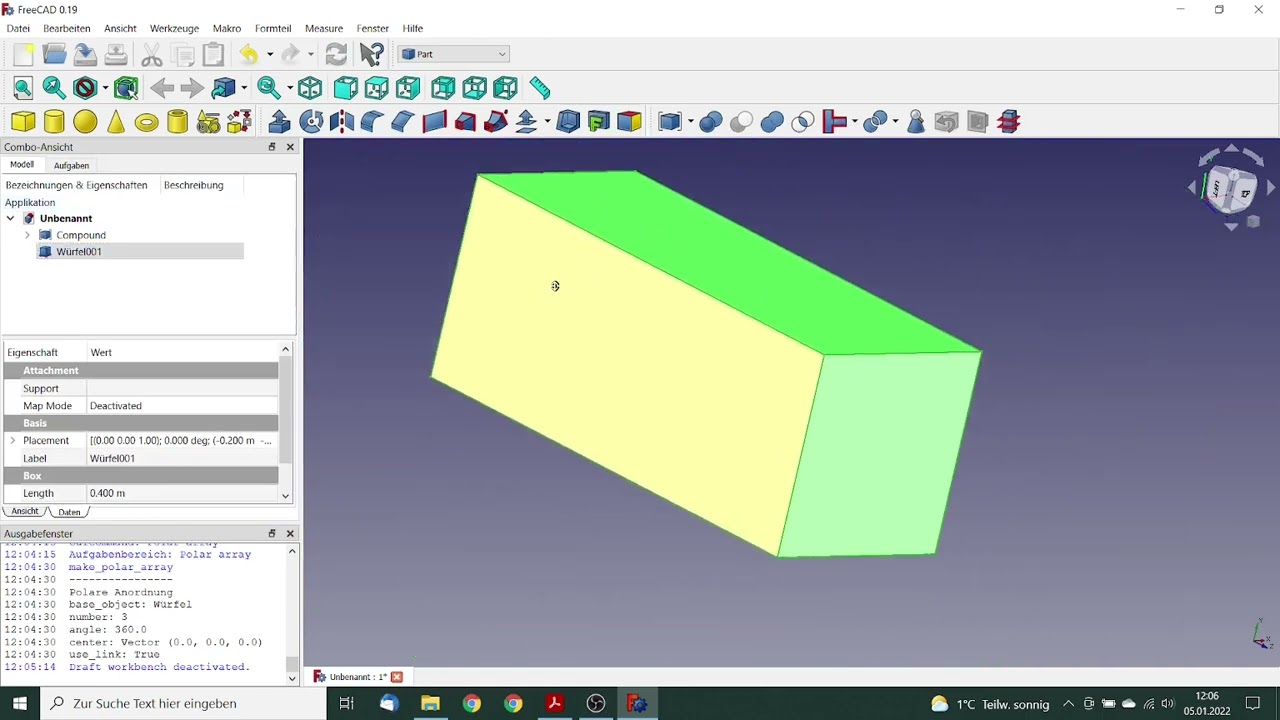The width and height of the screenshot is (1280, 720).
Task: Close the Unbenannt : 1* document tab
Action: pyautogui.click(x=397, y=677)
